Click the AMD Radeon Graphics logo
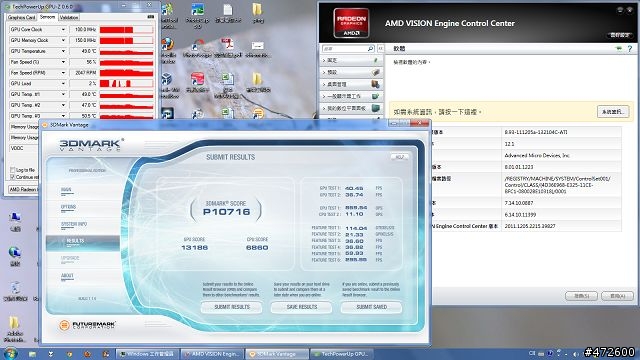This screenshot has width=640, height=360. 351,22
